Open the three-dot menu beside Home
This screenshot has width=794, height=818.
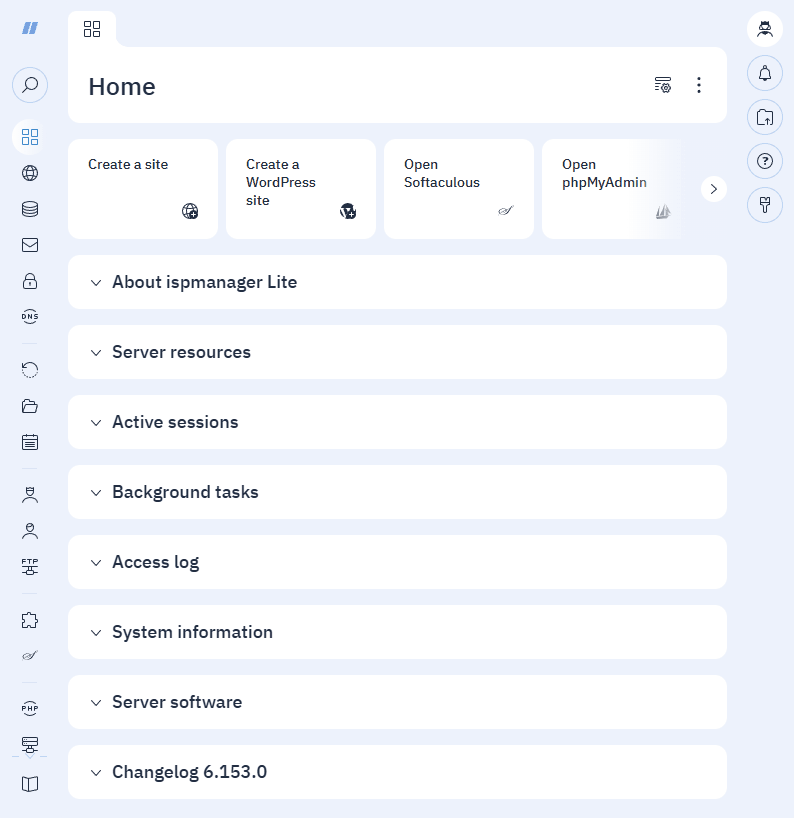click(x=699, y=85)
